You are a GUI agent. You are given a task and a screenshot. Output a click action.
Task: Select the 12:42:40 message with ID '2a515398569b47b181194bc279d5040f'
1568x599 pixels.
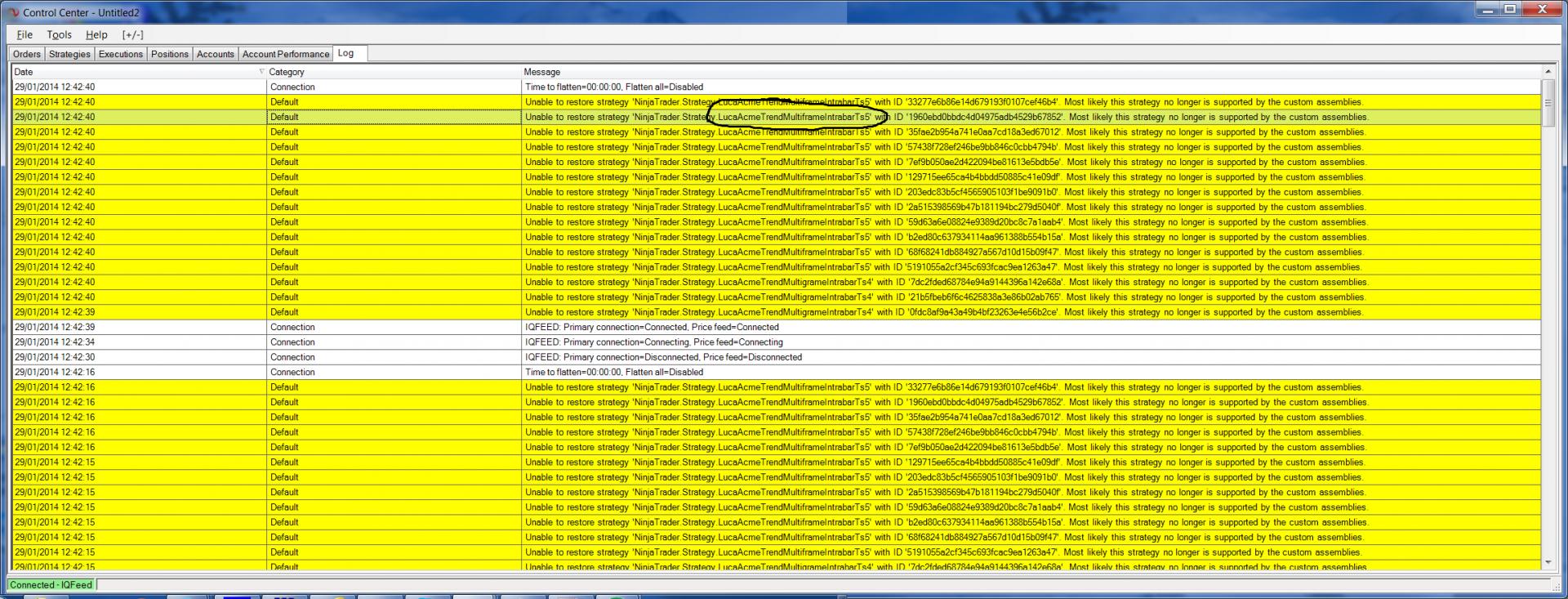click(x=1031, y=207)
